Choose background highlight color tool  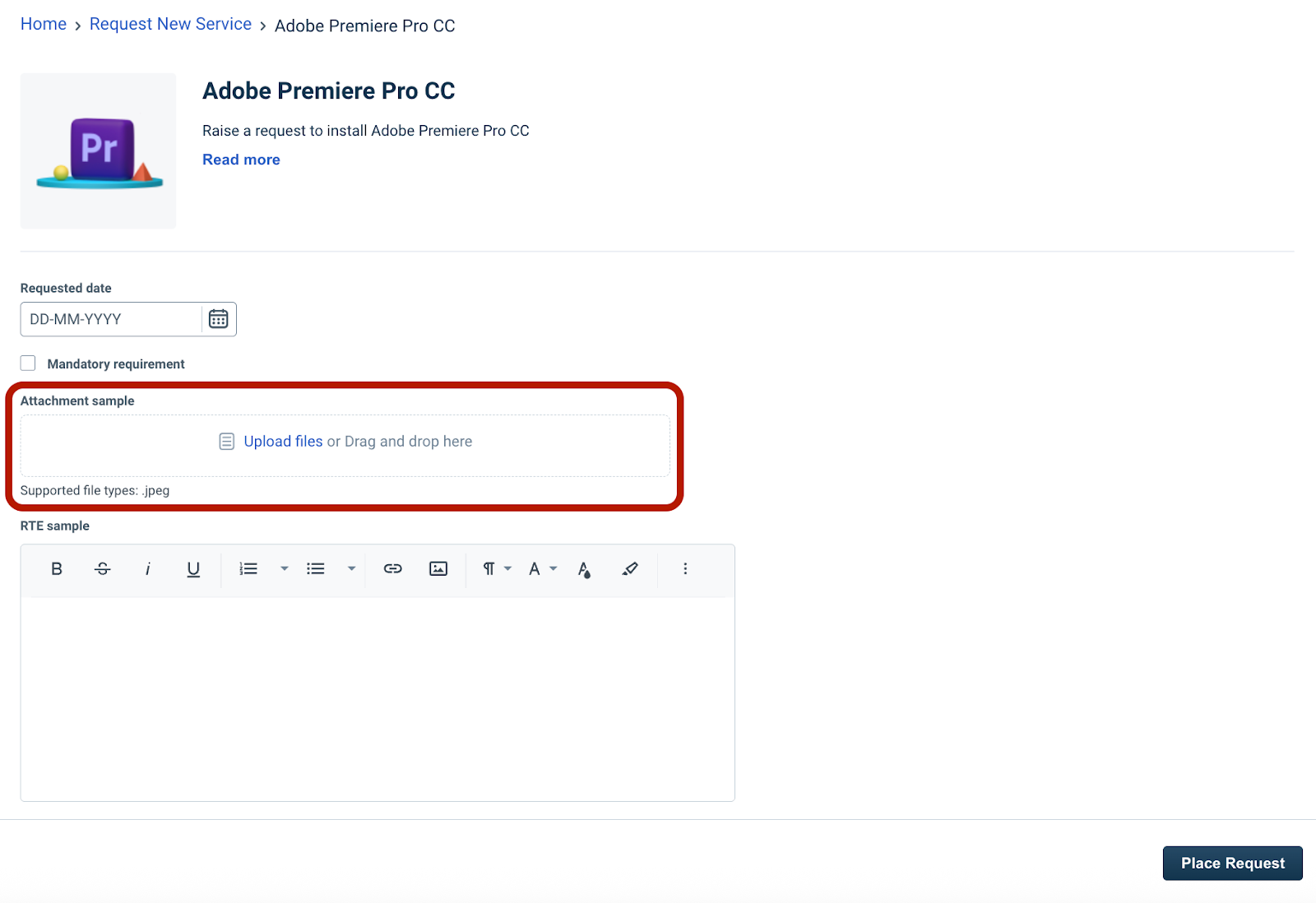coord(630,568)
